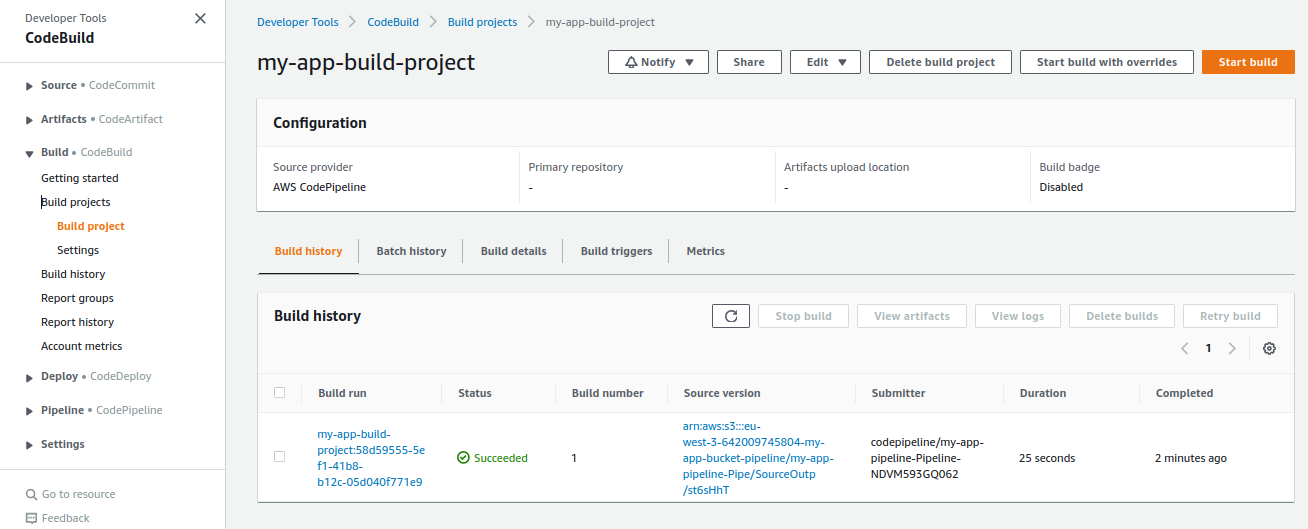Collapse the Build CodeBuild section
The width and height of the screenshot is (1308, 529).
click(29, 153)
